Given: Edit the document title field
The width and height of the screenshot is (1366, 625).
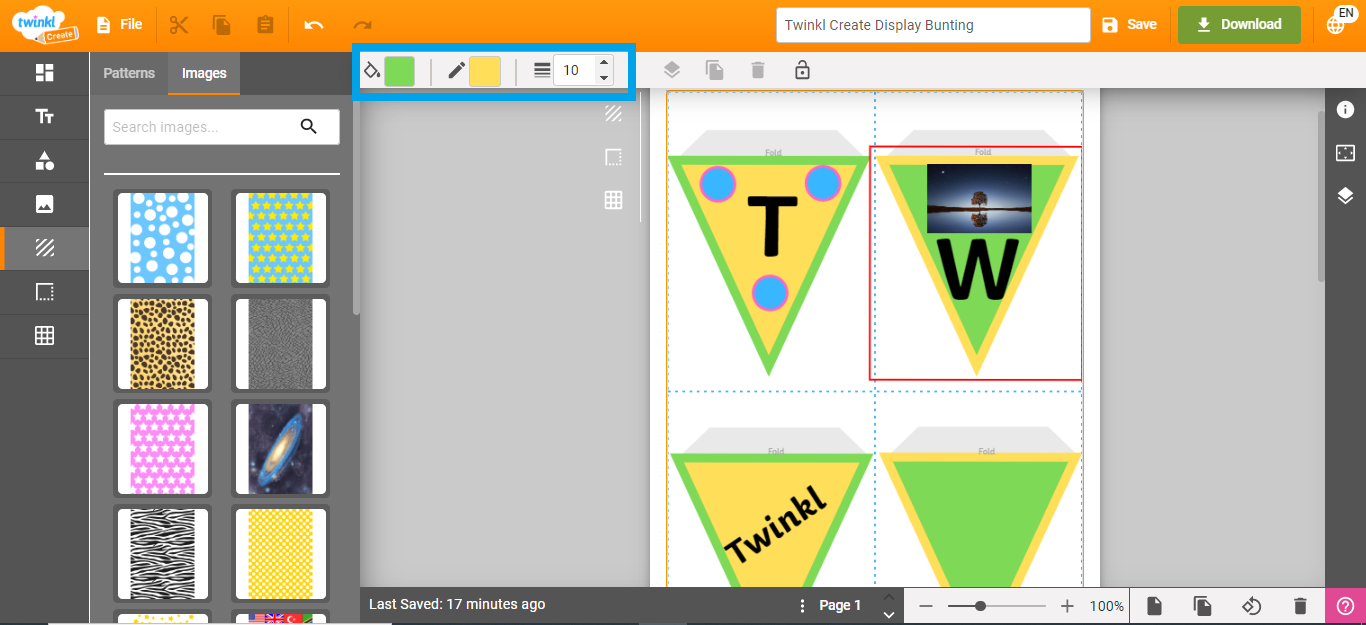Looking at the screenshot, I should (x=933, y=25).
